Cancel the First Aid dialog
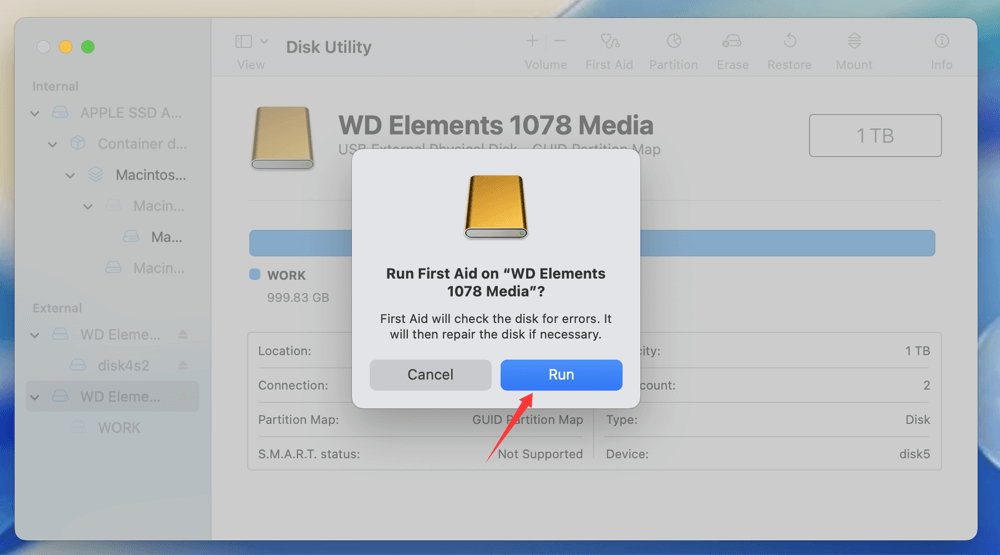The image size is (1000, 555). tap(430, 374)
